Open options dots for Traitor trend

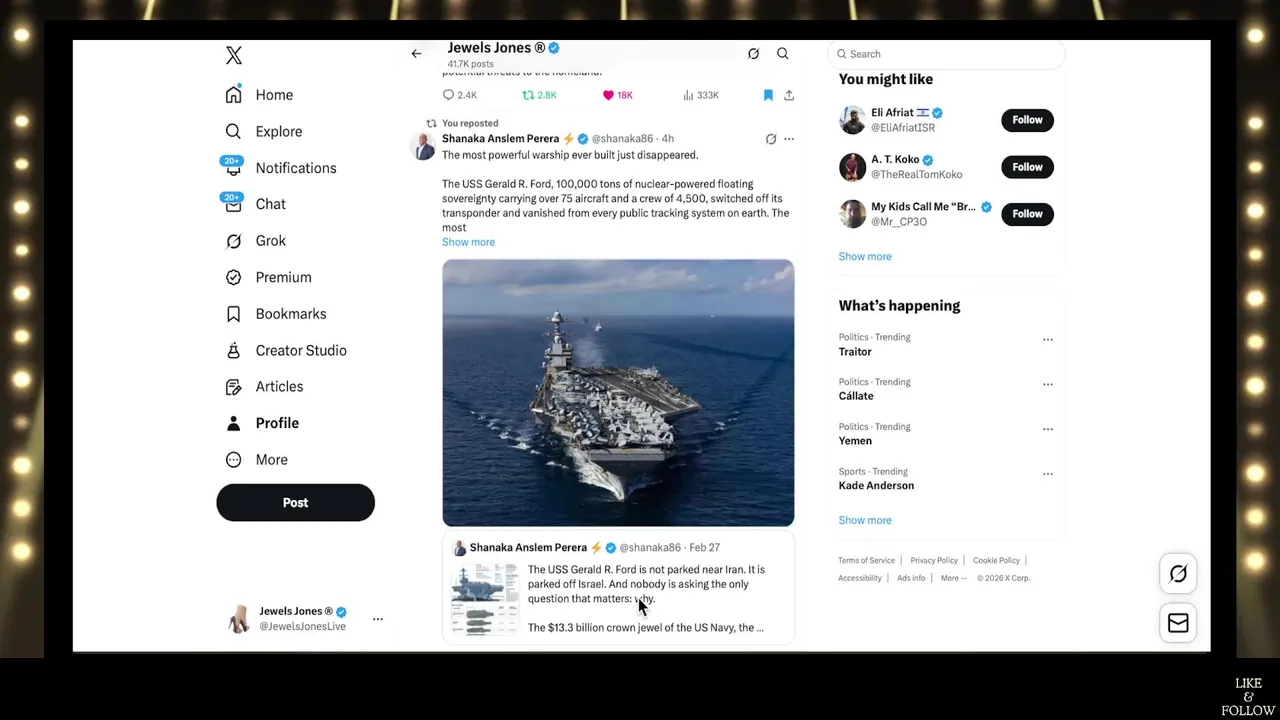click(x=1048, y=339)
